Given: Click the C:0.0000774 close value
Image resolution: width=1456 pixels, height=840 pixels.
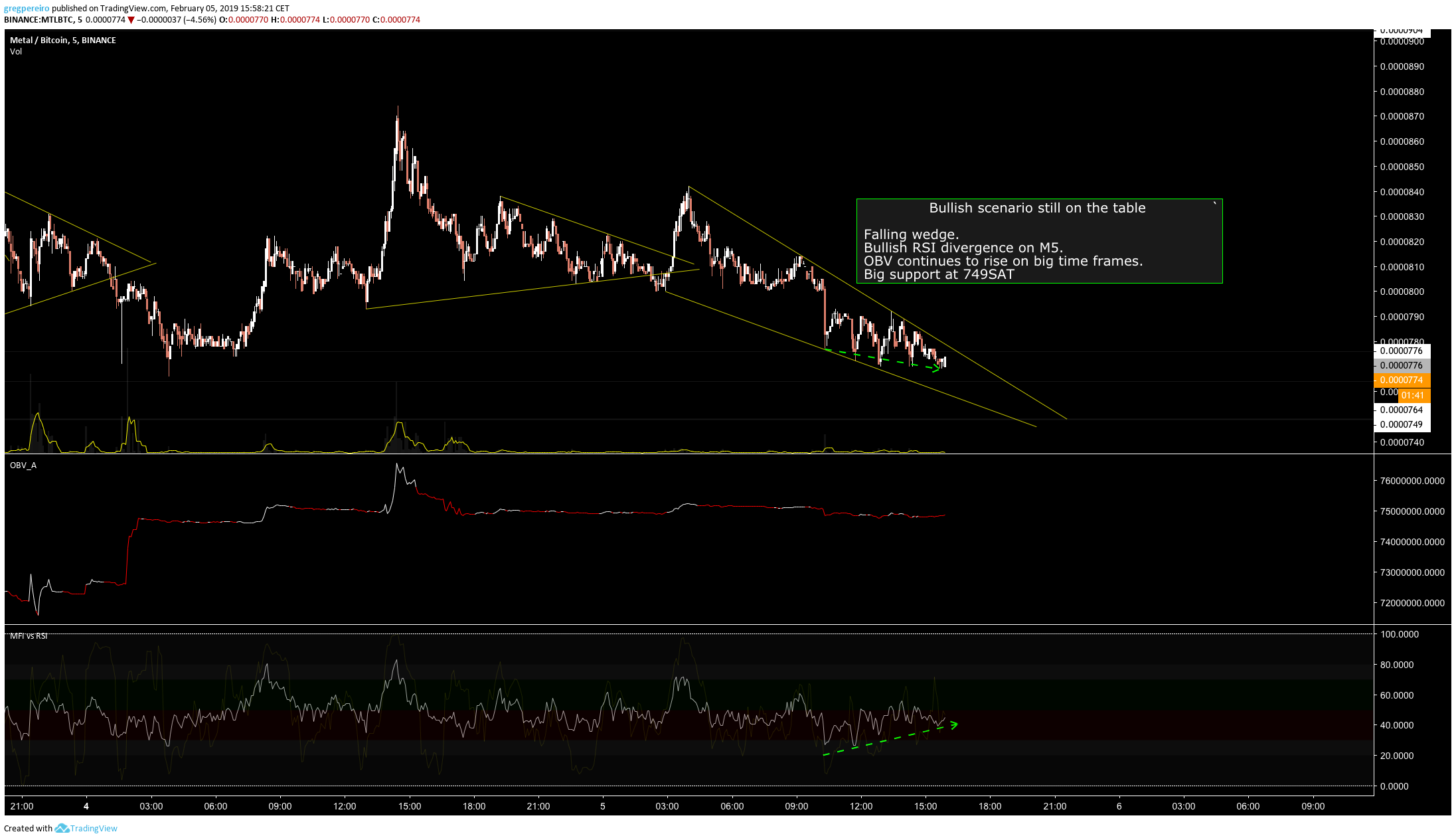Looking at the screenshot, I should click(396, 20).
